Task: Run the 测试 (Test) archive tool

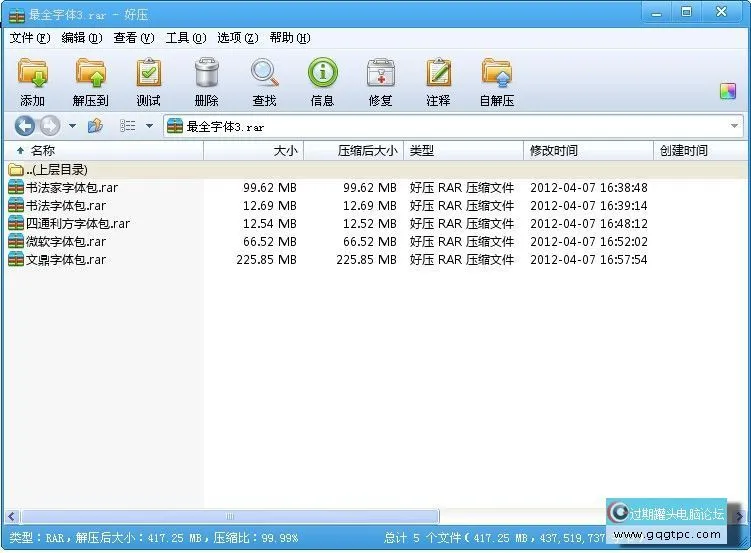Action: [148, 81]
